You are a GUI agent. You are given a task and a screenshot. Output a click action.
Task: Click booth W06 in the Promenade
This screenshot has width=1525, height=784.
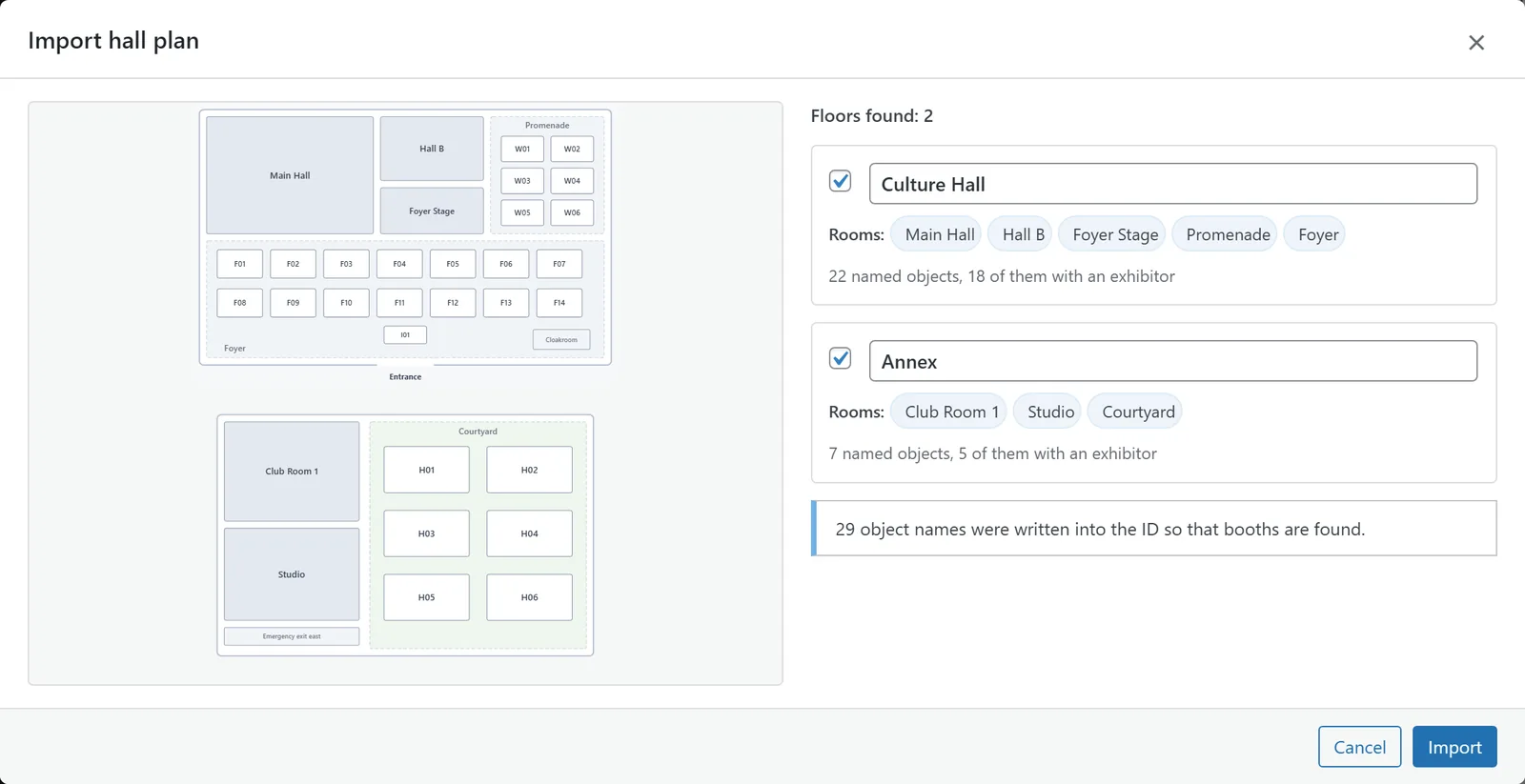click(572, 212)
